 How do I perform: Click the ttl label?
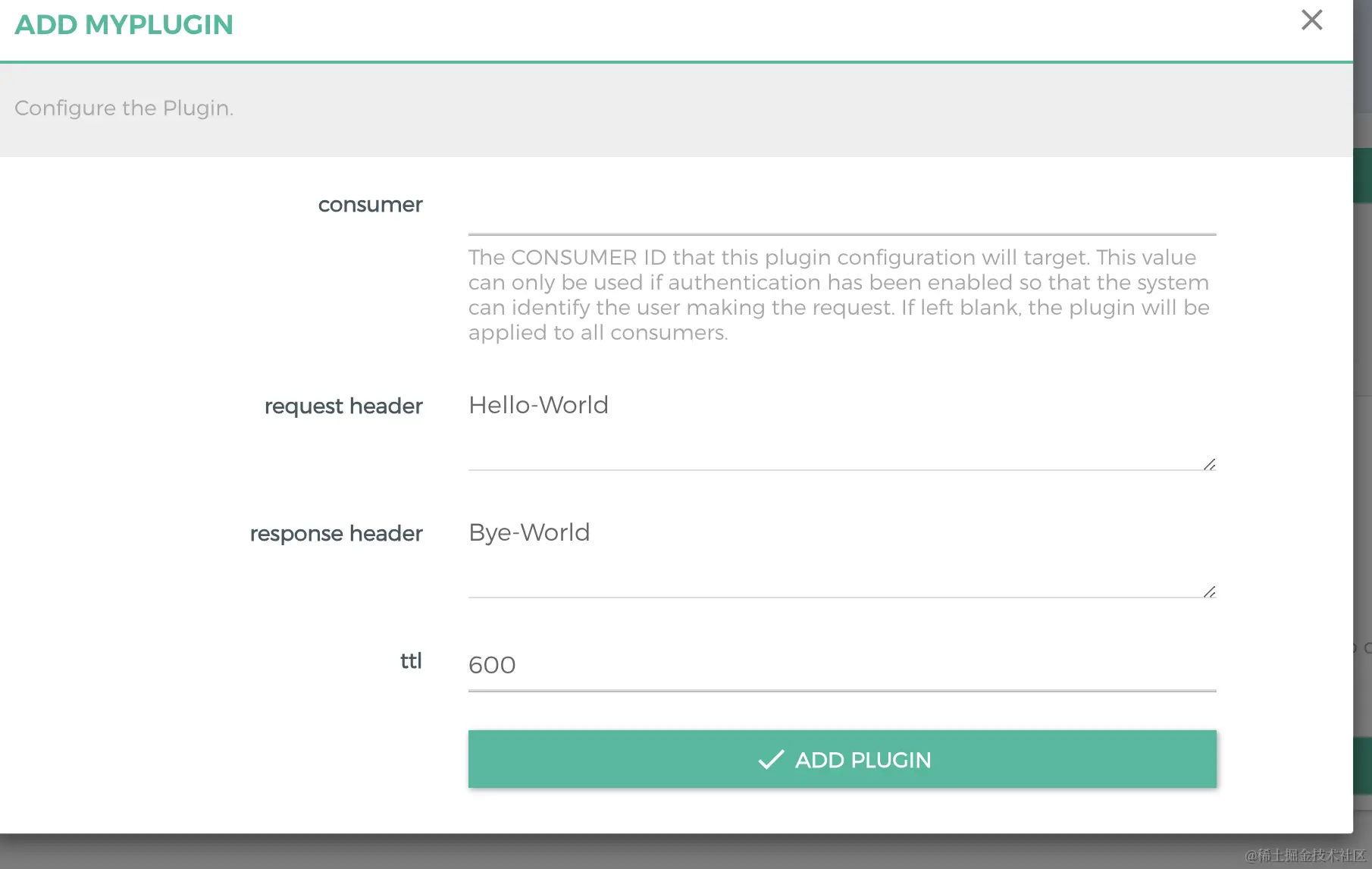(410, 661)
